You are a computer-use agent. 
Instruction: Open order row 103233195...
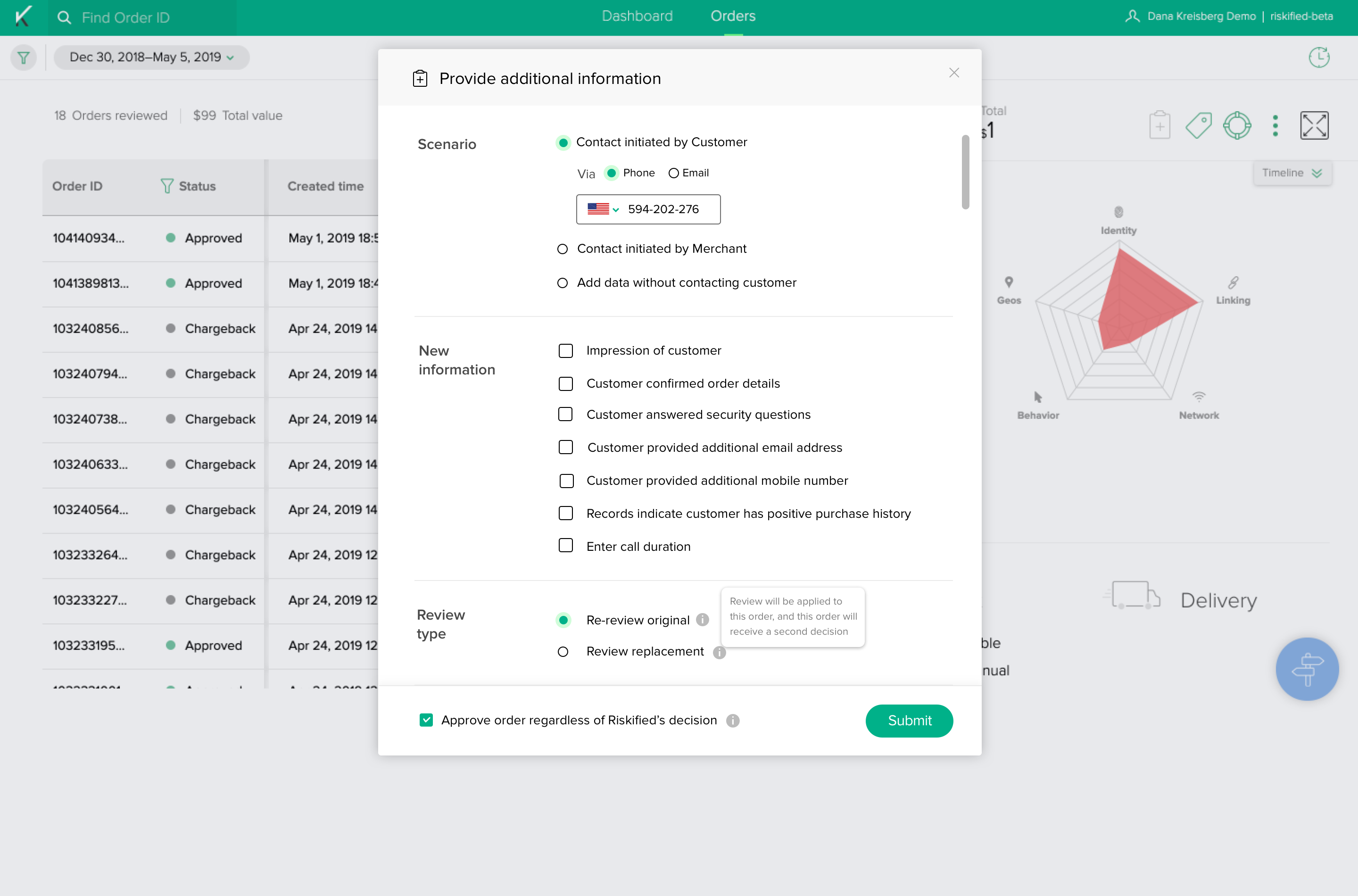click(x=210, y=645)
